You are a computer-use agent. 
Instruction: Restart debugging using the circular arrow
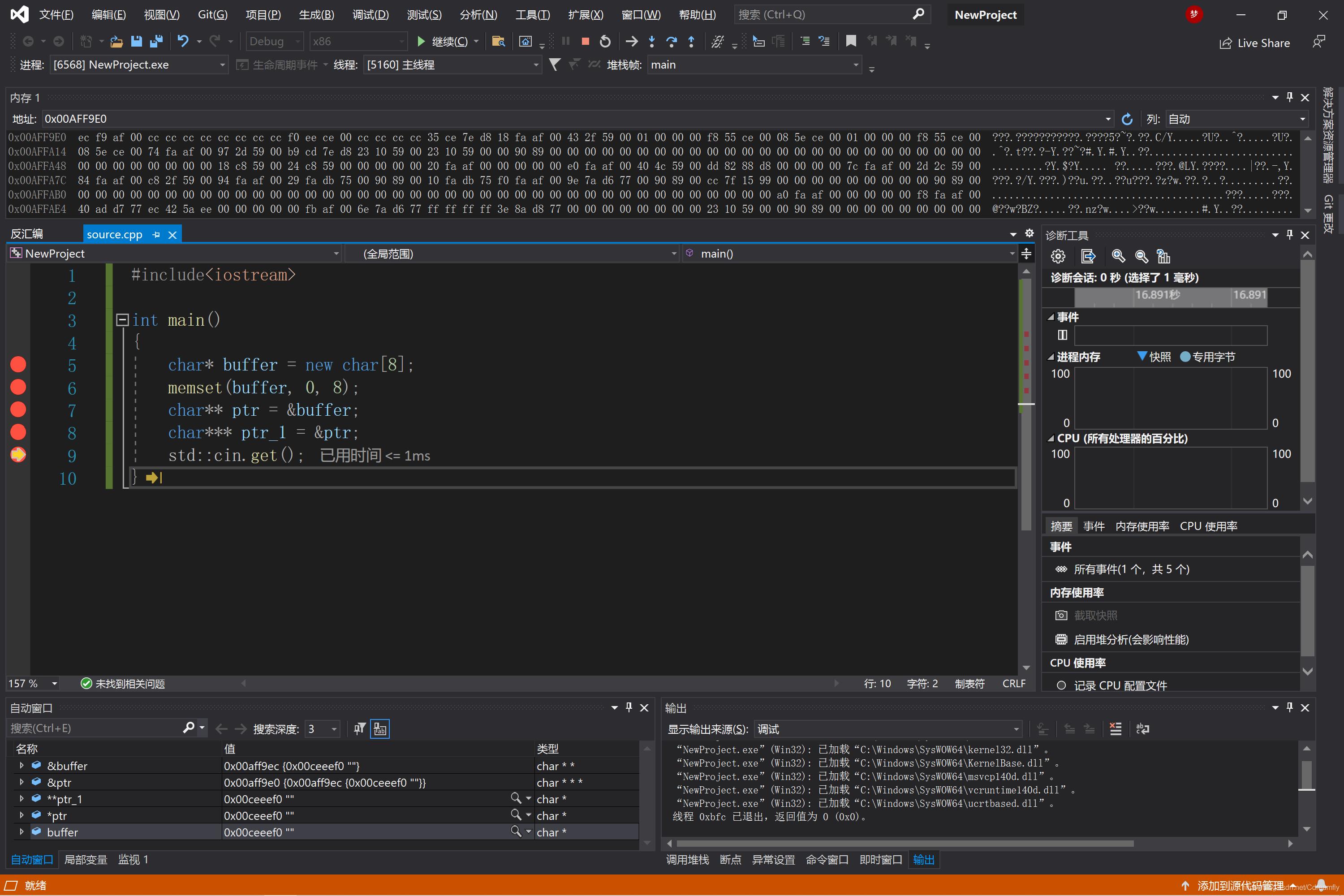coord(605,41)
